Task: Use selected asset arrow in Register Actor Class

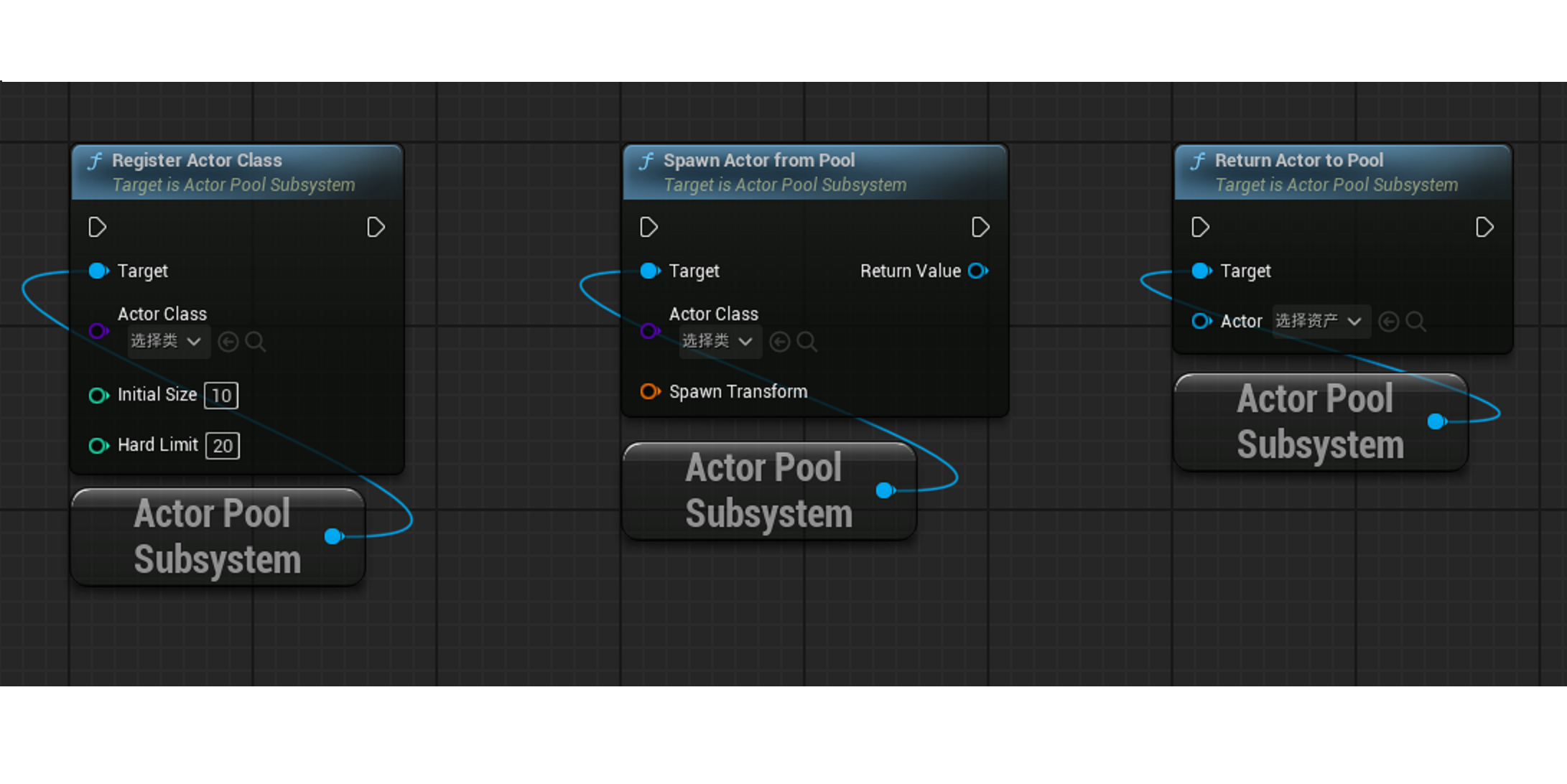Action: 228,342
